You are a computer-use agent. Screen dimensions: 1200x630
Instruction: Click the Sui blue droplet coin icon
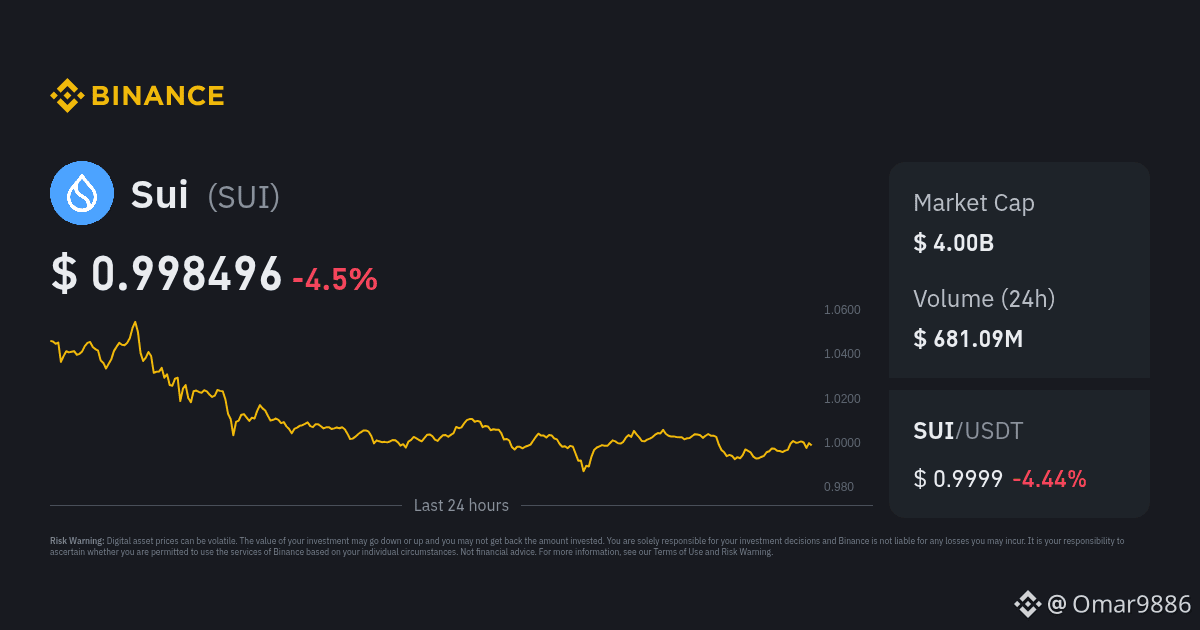82,193
